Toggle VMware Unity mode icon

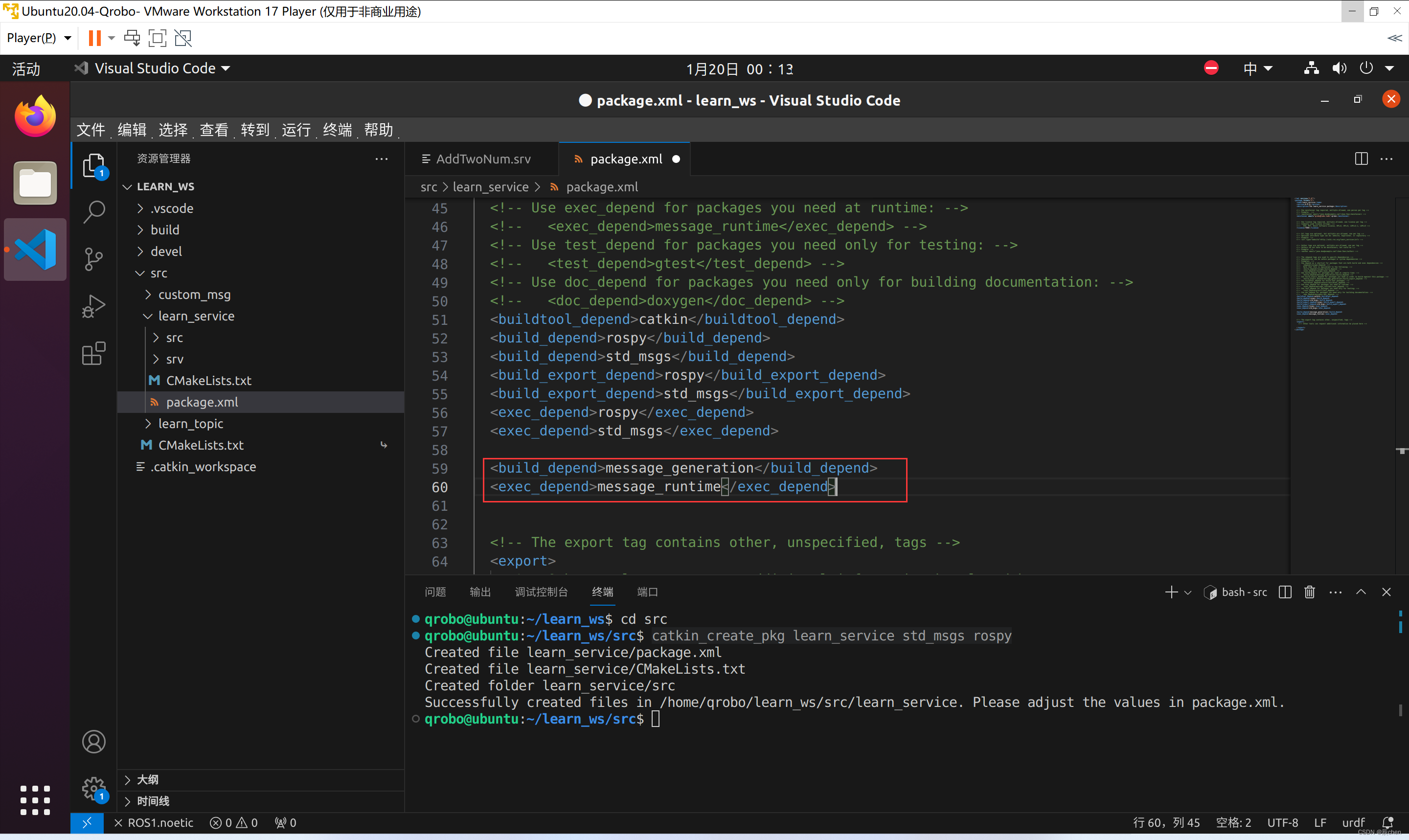point(183,38)
